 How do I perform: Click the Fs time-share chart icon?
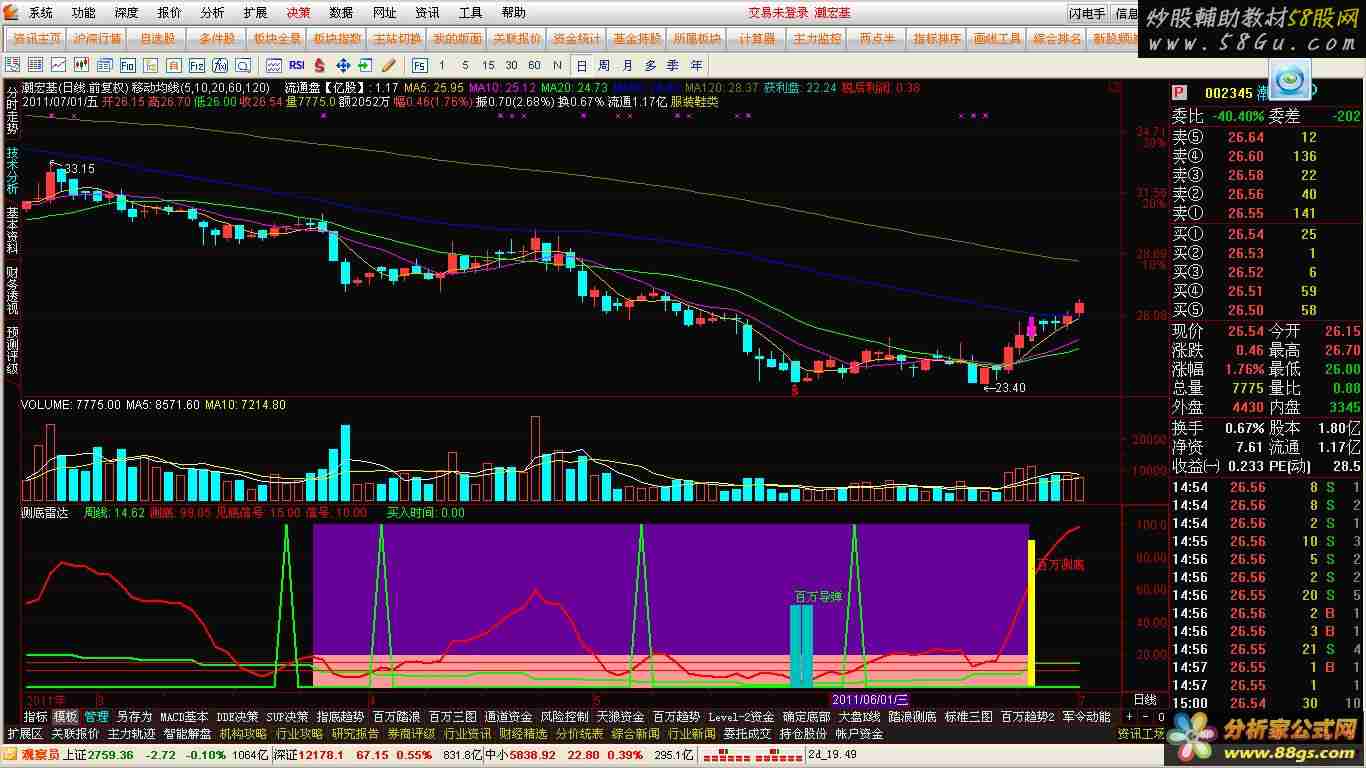click(419, 65)
